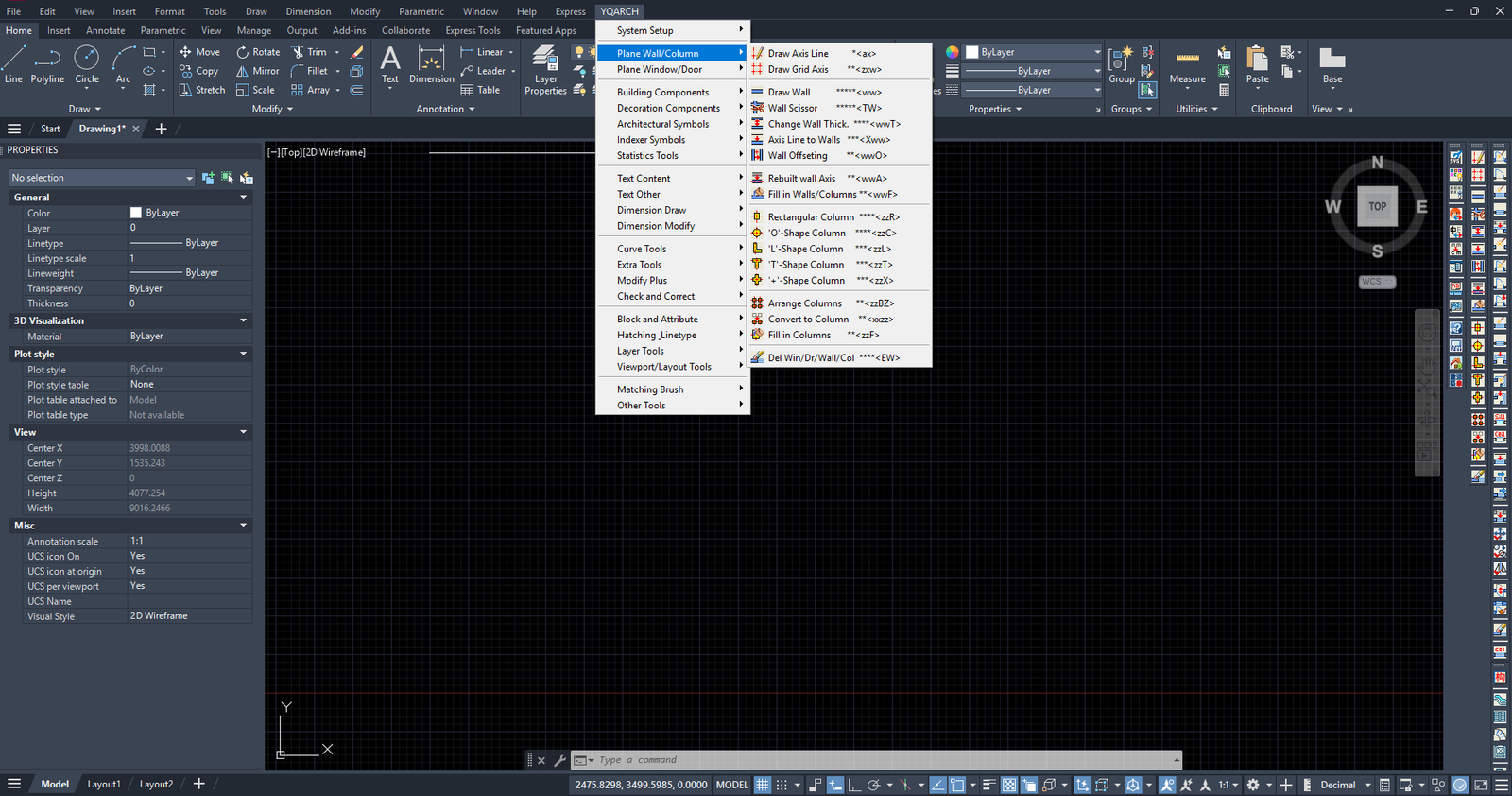Toggle the drawing grid display in status bar
The width and height of the screenshot is (1512, 796).
click(763, 785)
